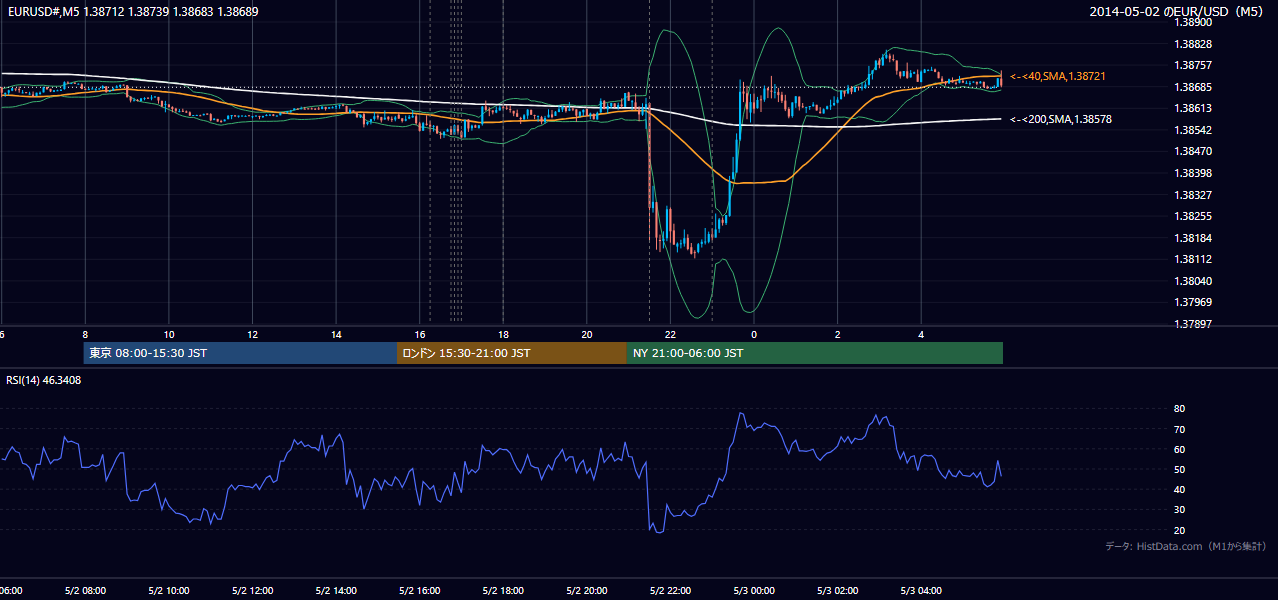Click hour tick 2 under price chart
Viewport: 1278px width, 600px height.
point(838,334)
